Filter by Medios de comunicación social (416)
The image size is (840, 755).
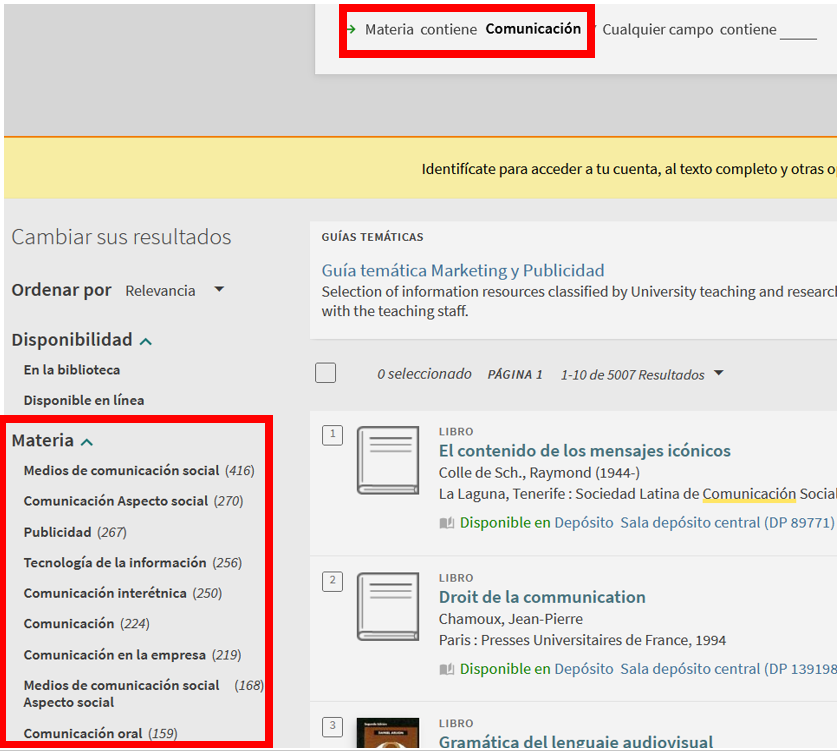(121, 471)
